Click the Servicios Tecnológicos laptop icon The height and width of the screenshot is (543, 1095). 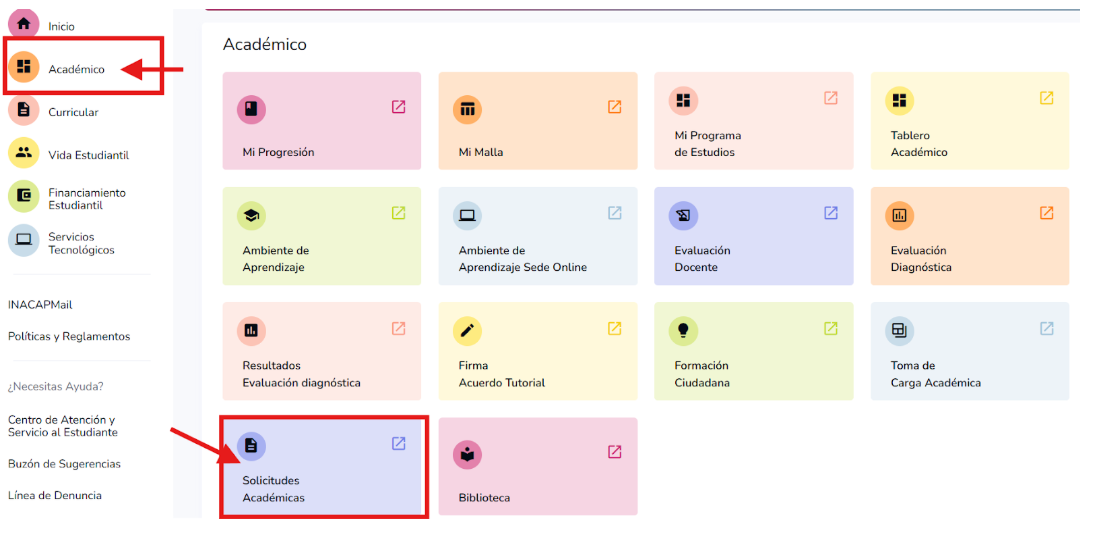(x=24, y=240)
